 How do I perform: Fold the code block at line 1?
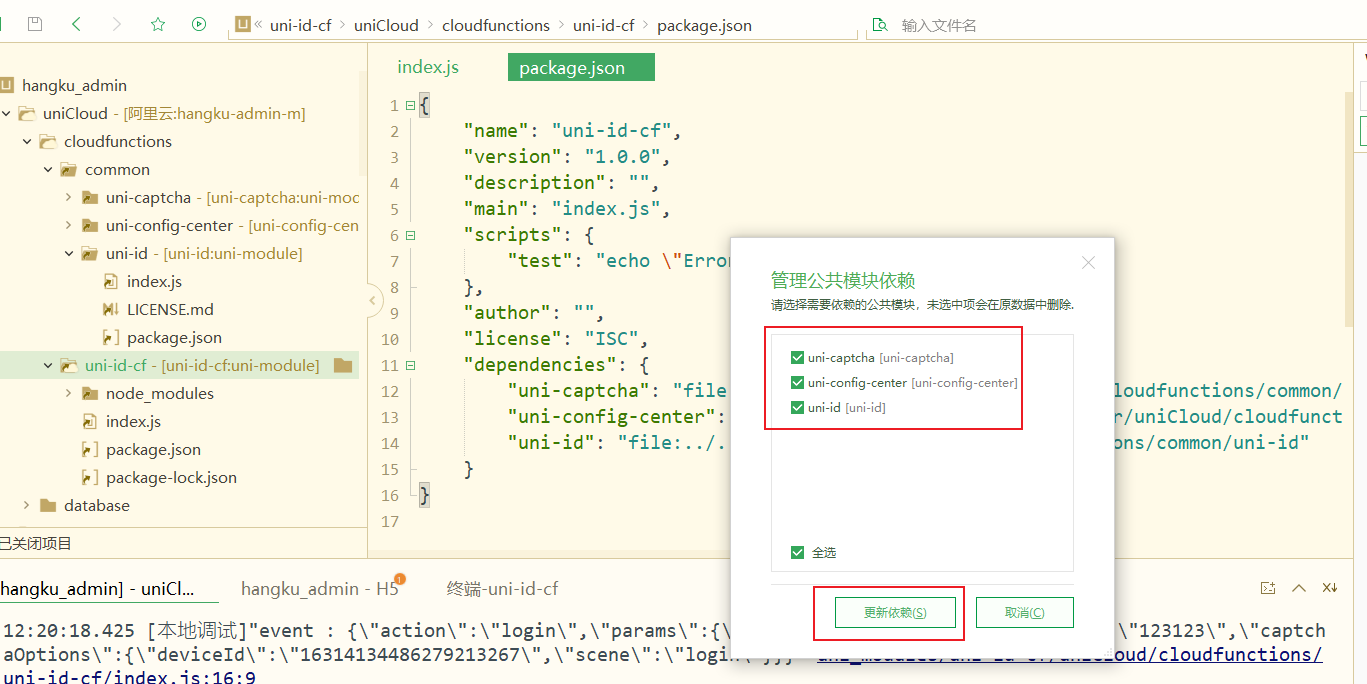(410, 105)
